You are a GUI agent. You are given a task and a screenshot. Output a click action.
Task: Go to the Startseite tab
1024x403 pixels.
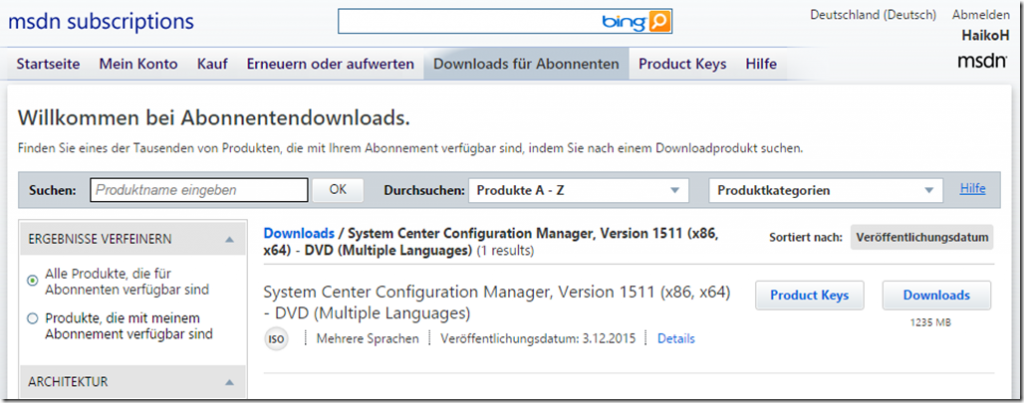pos(48,64)
